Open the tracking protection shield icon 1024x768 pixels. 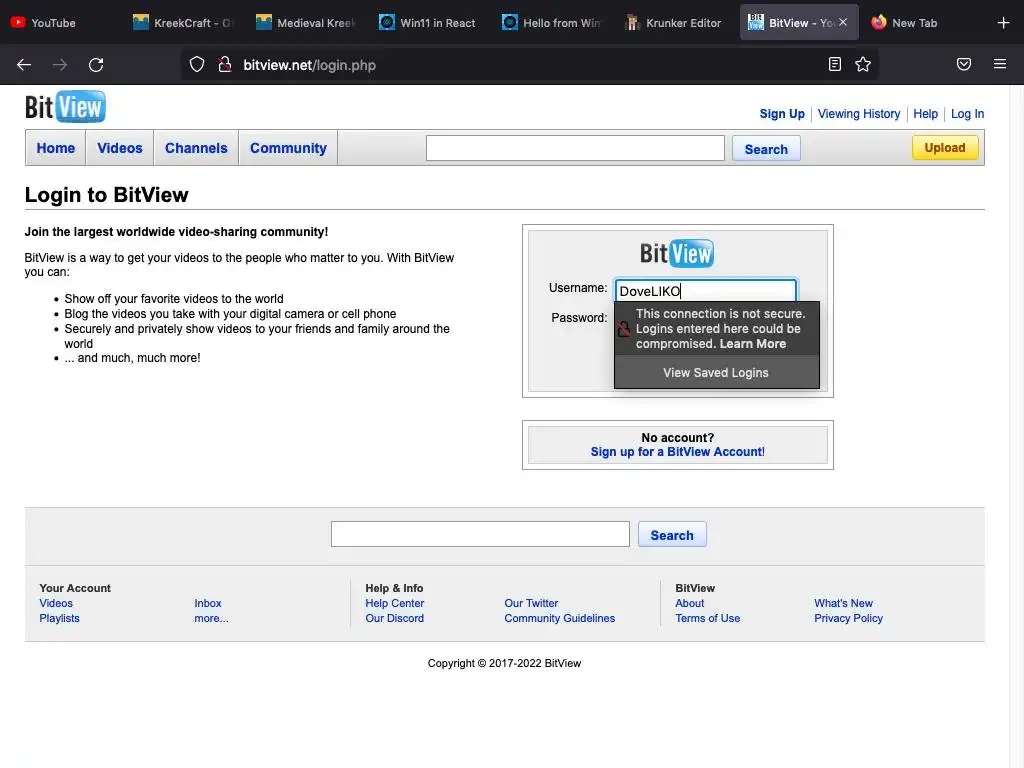(x=197, y=65)
